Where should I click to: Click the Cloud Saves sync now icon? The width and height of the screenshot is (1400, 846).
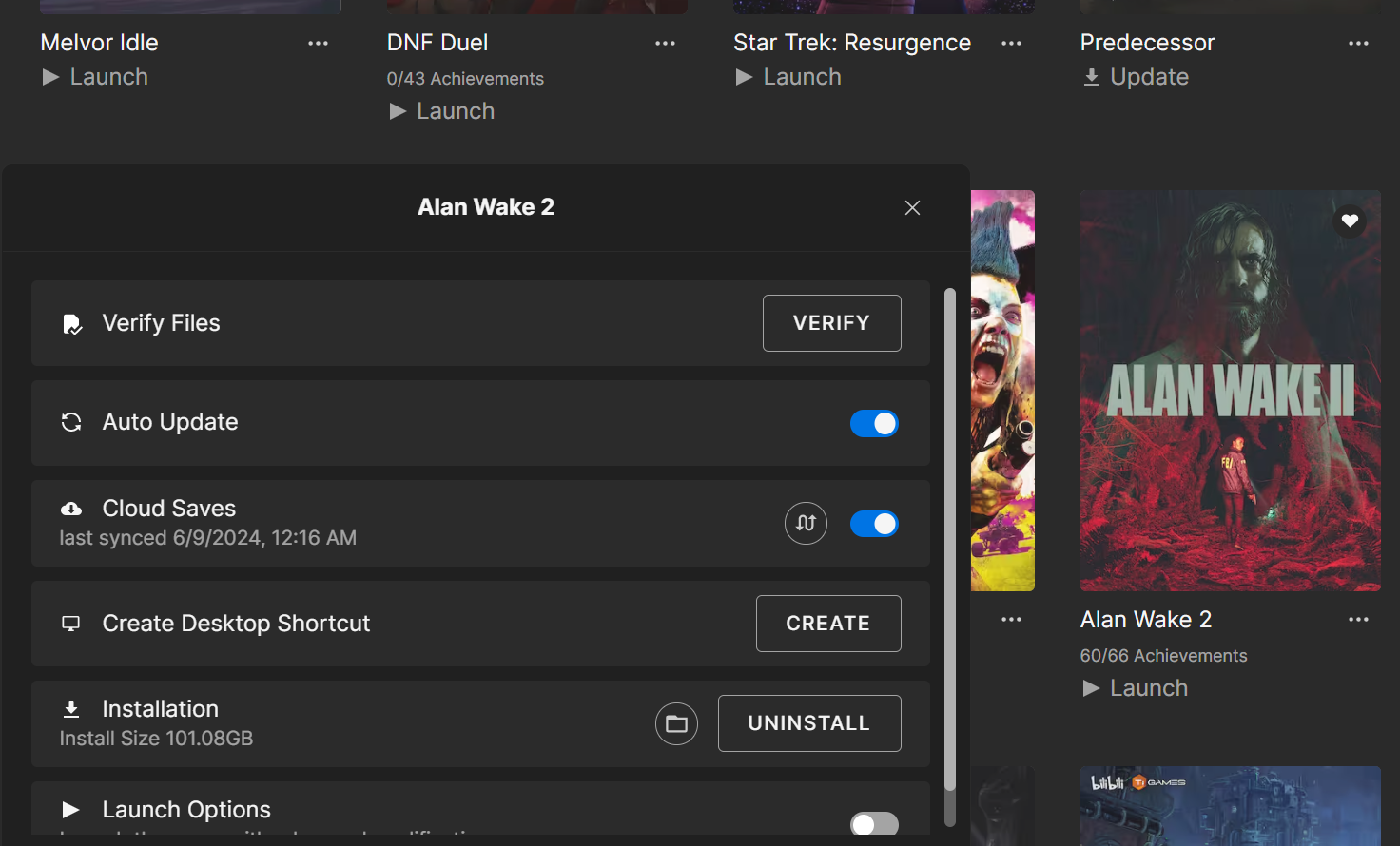(x=806, y=524)
